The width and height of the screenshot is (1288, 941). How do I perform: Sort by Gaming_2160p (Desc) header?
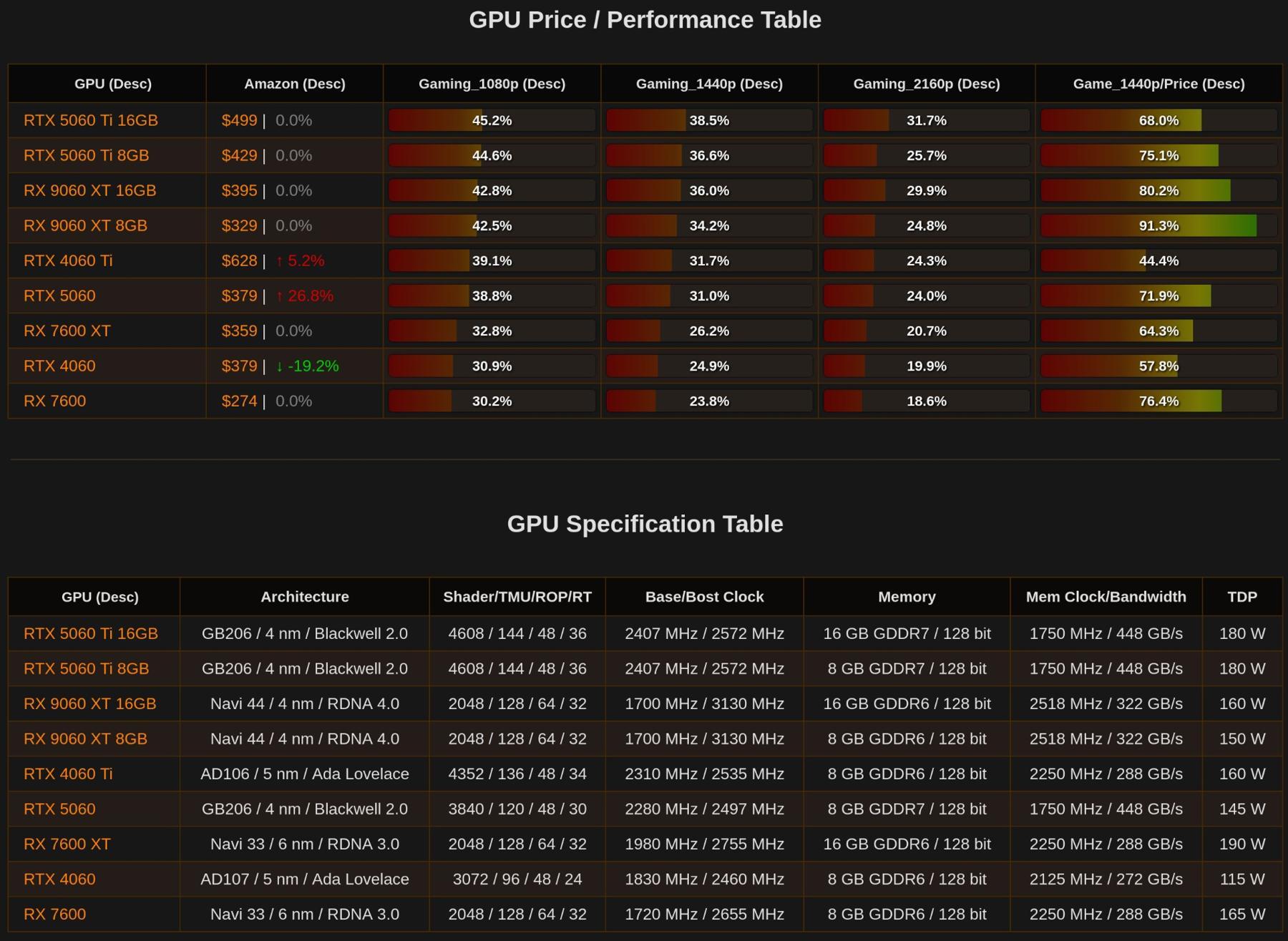927,84
